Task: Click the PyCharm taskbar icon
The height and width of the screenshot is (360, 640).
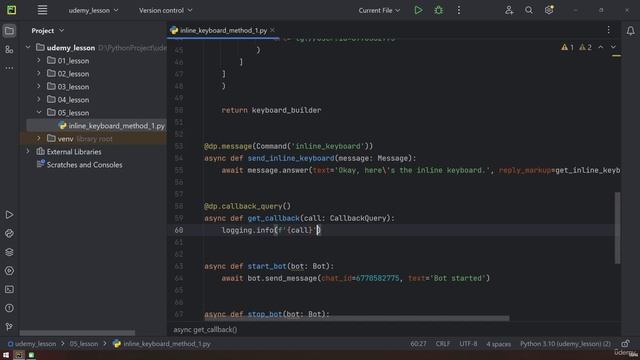Action: 18,355
